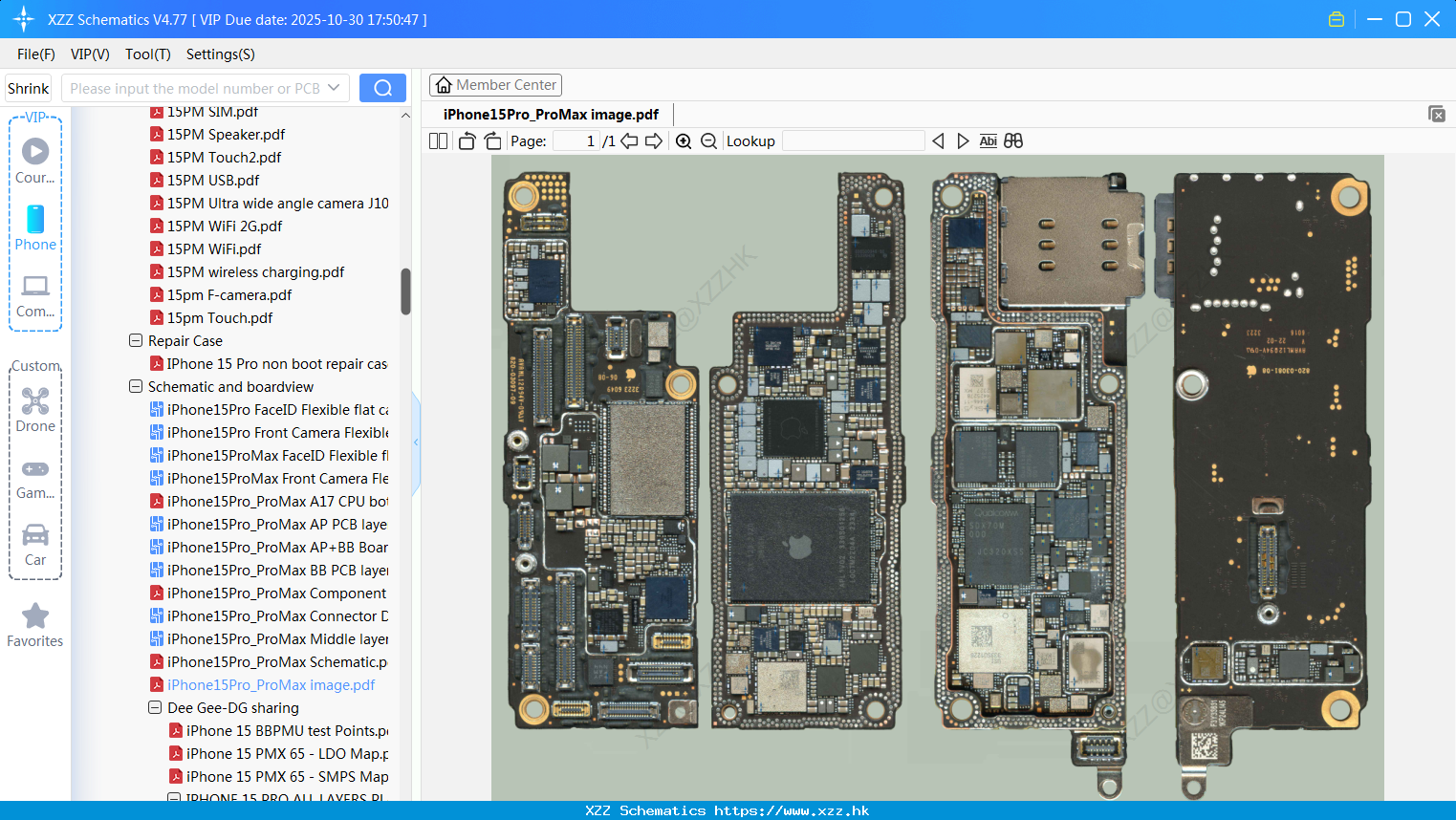Open iPhone15Pro_ProMax Schematic.pdf
This screenshot has width=1456, height=820.
click(x=277, y=661)
